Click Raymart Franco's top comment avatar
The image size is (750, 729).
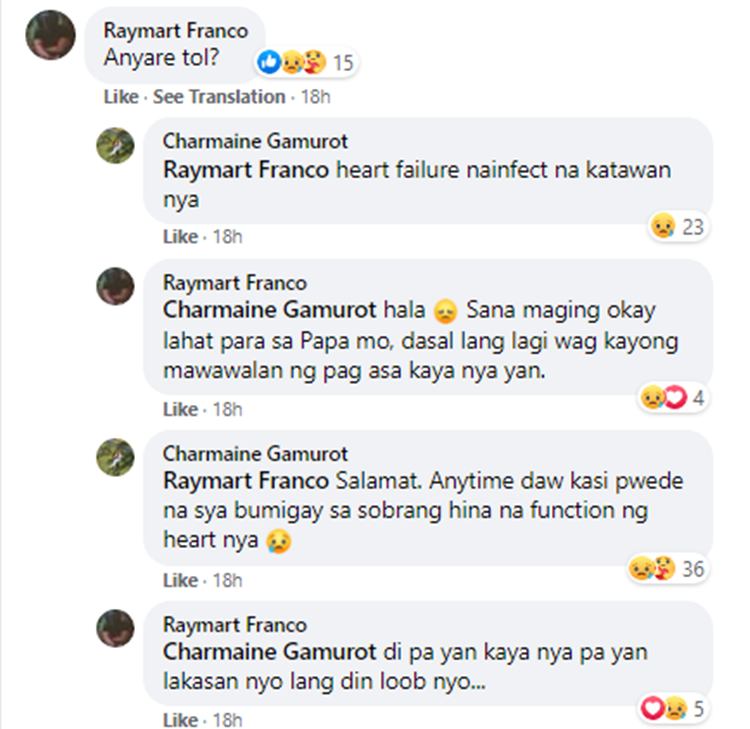tap(51, 35)
